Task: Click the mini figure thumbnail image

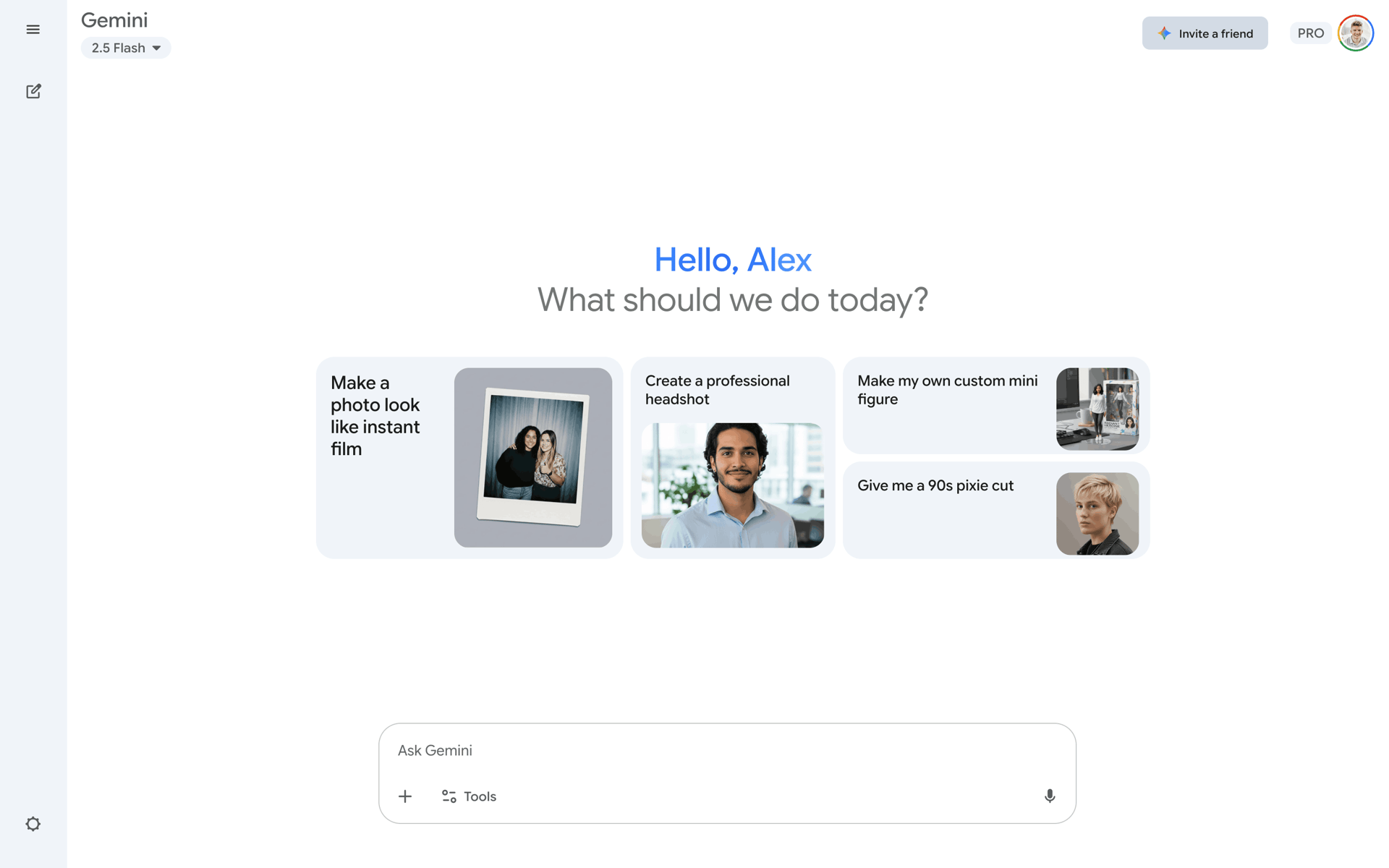Action: (1097, 409)
